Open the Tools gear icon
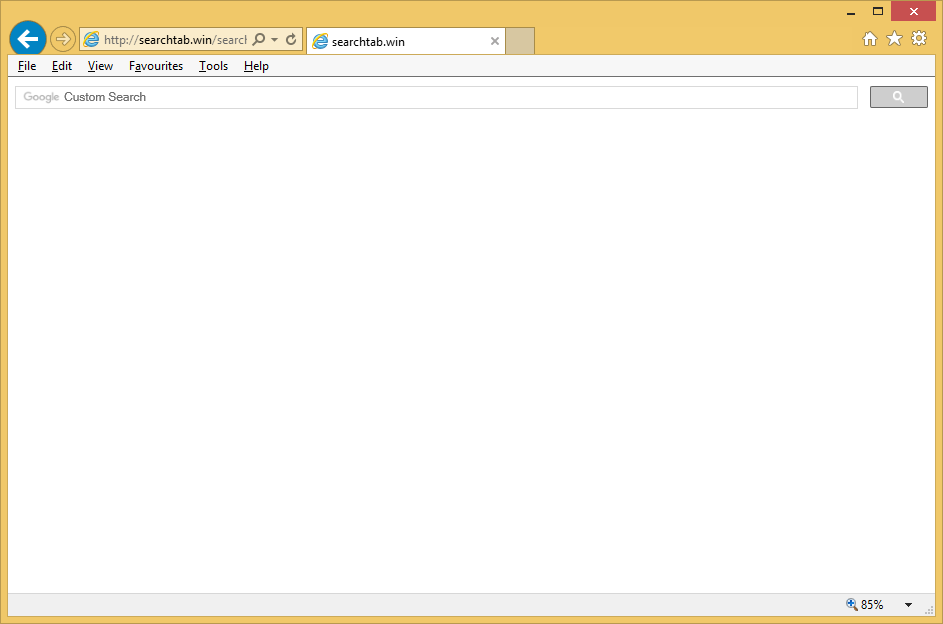The width and height of the screenshot is (943, 624). pos(919,38)
